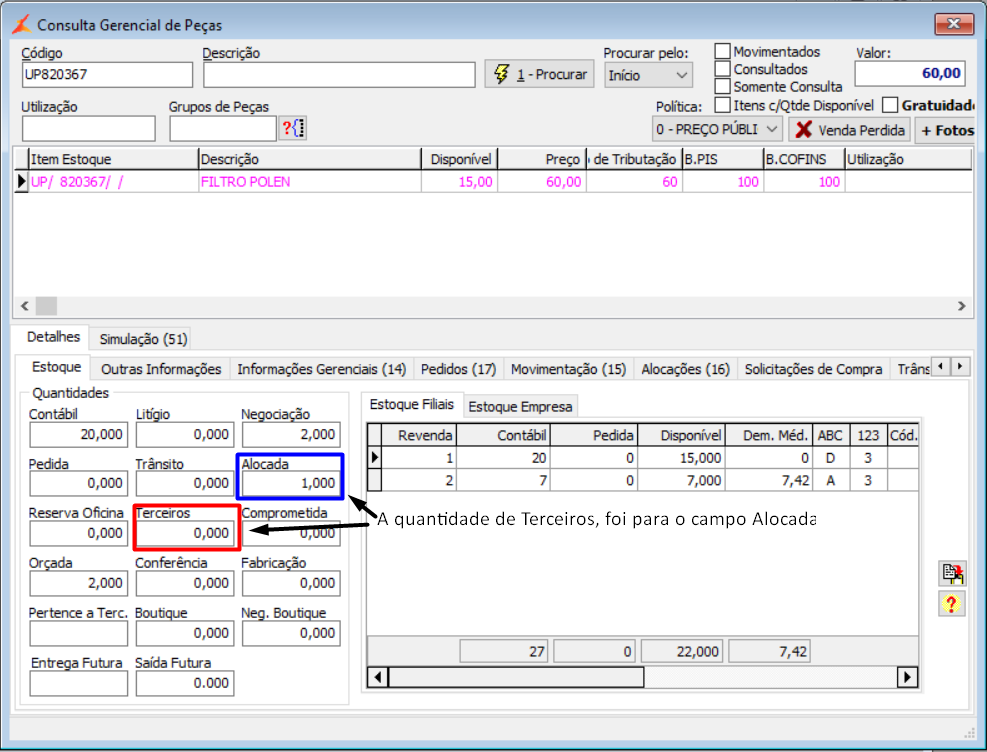
Task: Enable the Movimentados checkbox
Action: 723,51
